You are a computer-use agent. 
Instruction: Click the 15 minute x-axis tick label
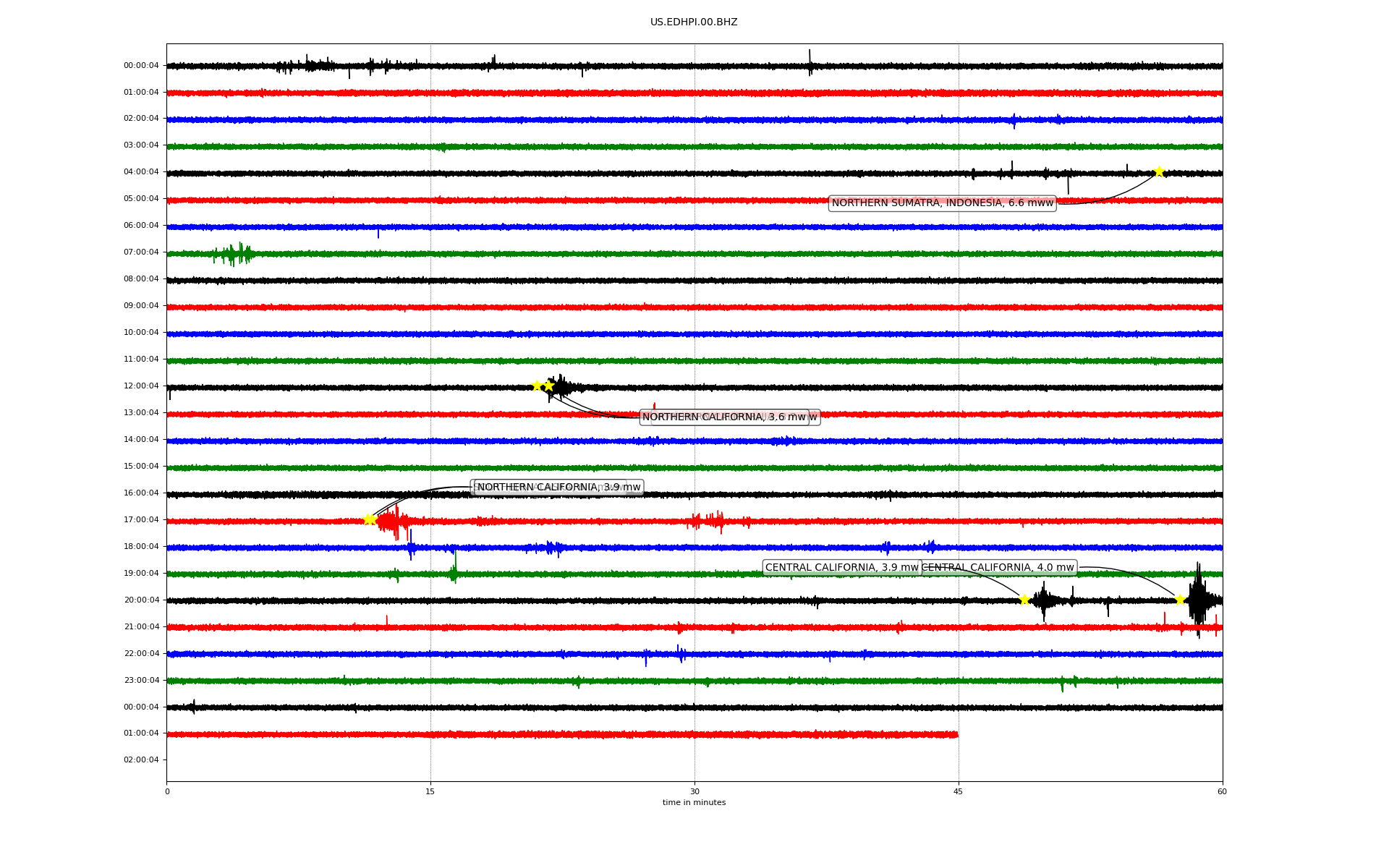tap(430, 792)
